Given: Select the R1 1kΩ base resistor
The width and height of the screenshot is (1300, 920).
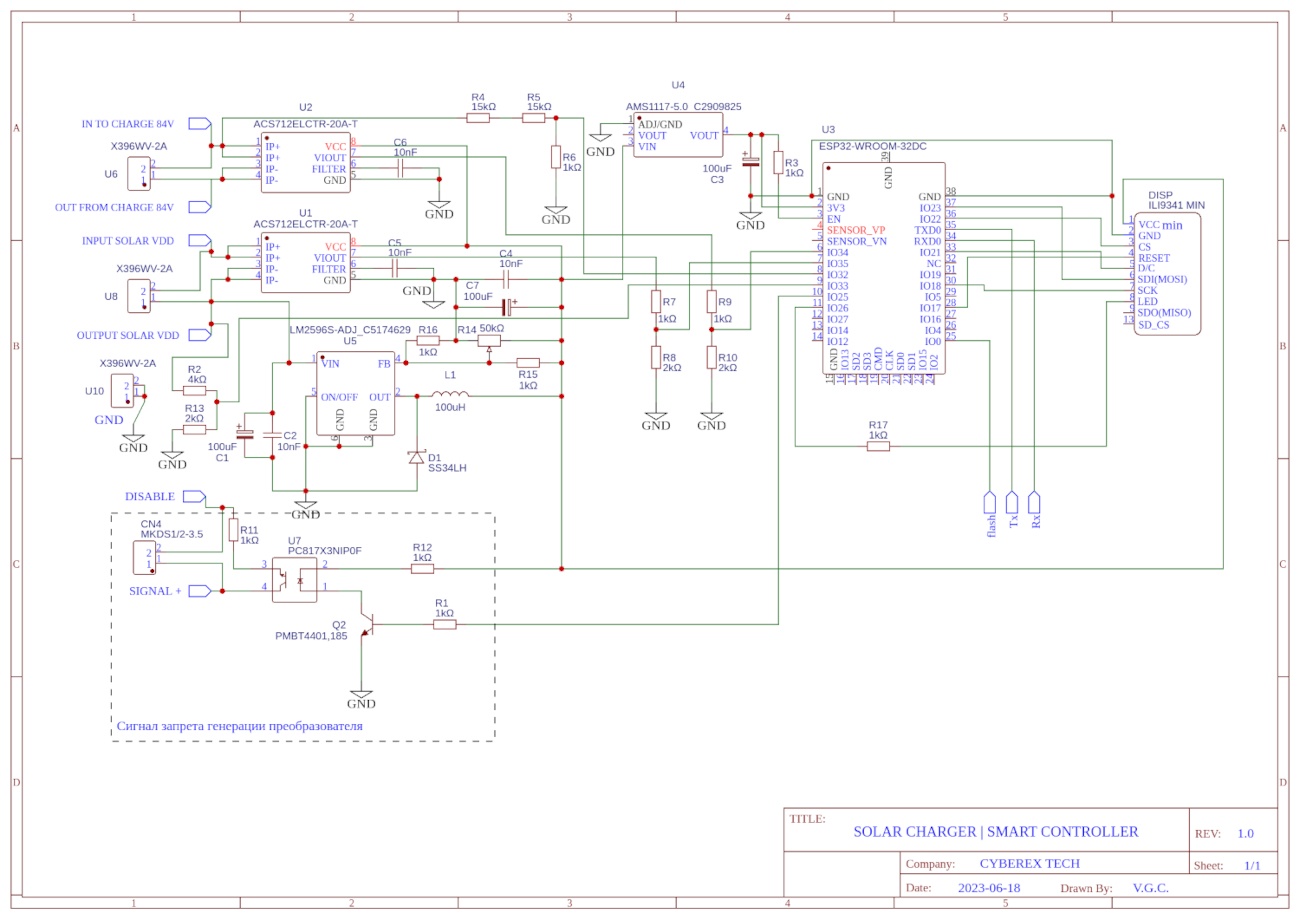Looking at the screenshot, I should pos(445,624).
